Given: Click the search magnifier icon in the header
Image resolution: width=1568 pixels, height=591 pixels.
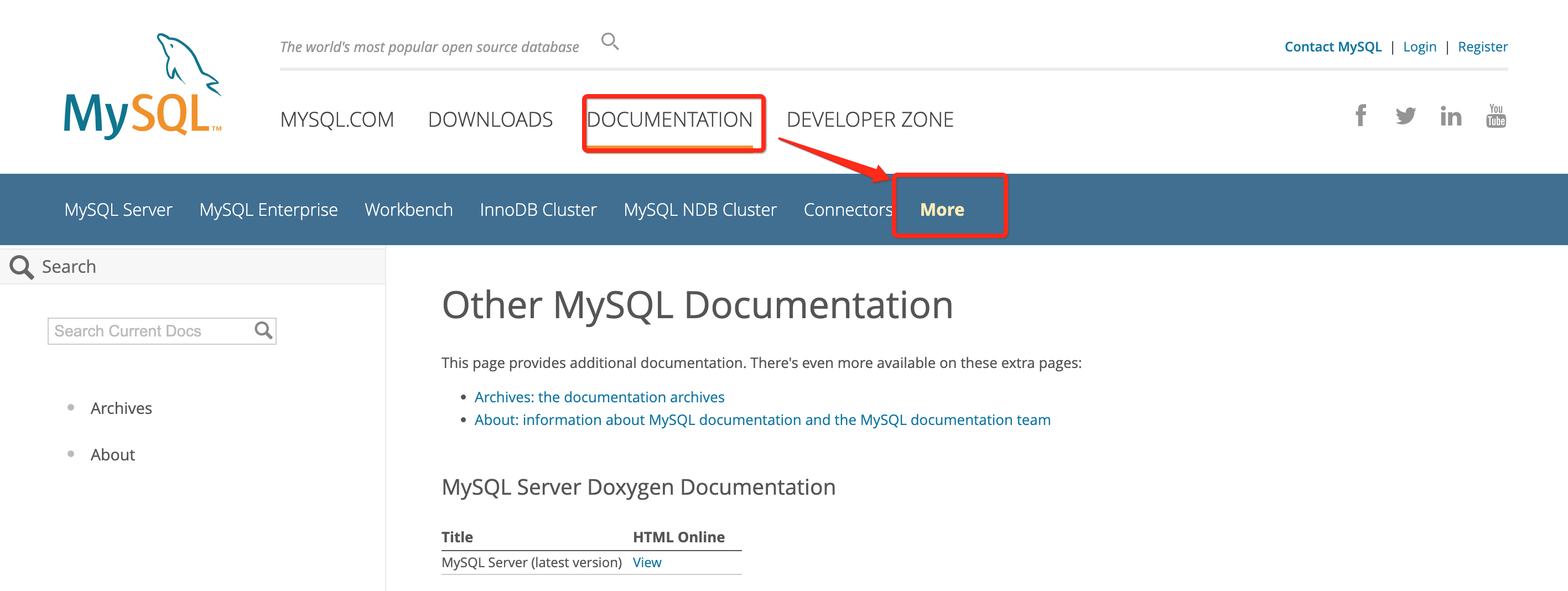Looking at the screenshot, I should 610,41.
